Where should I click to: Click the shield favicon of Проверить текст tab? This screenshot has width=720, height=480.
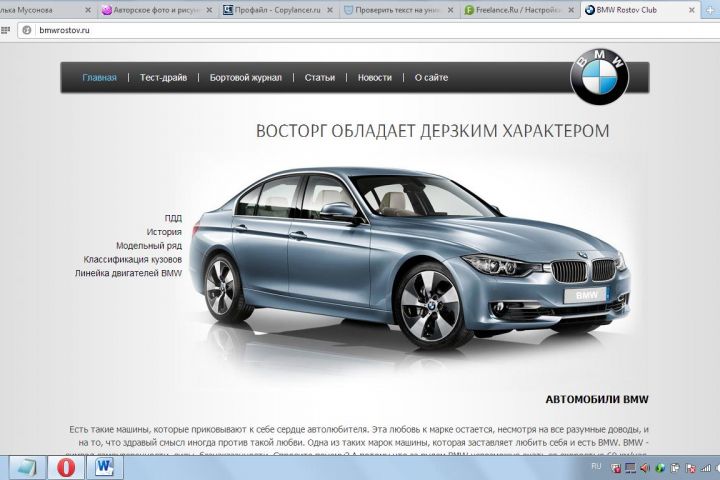pyautogui.click(x=349, y=10)
